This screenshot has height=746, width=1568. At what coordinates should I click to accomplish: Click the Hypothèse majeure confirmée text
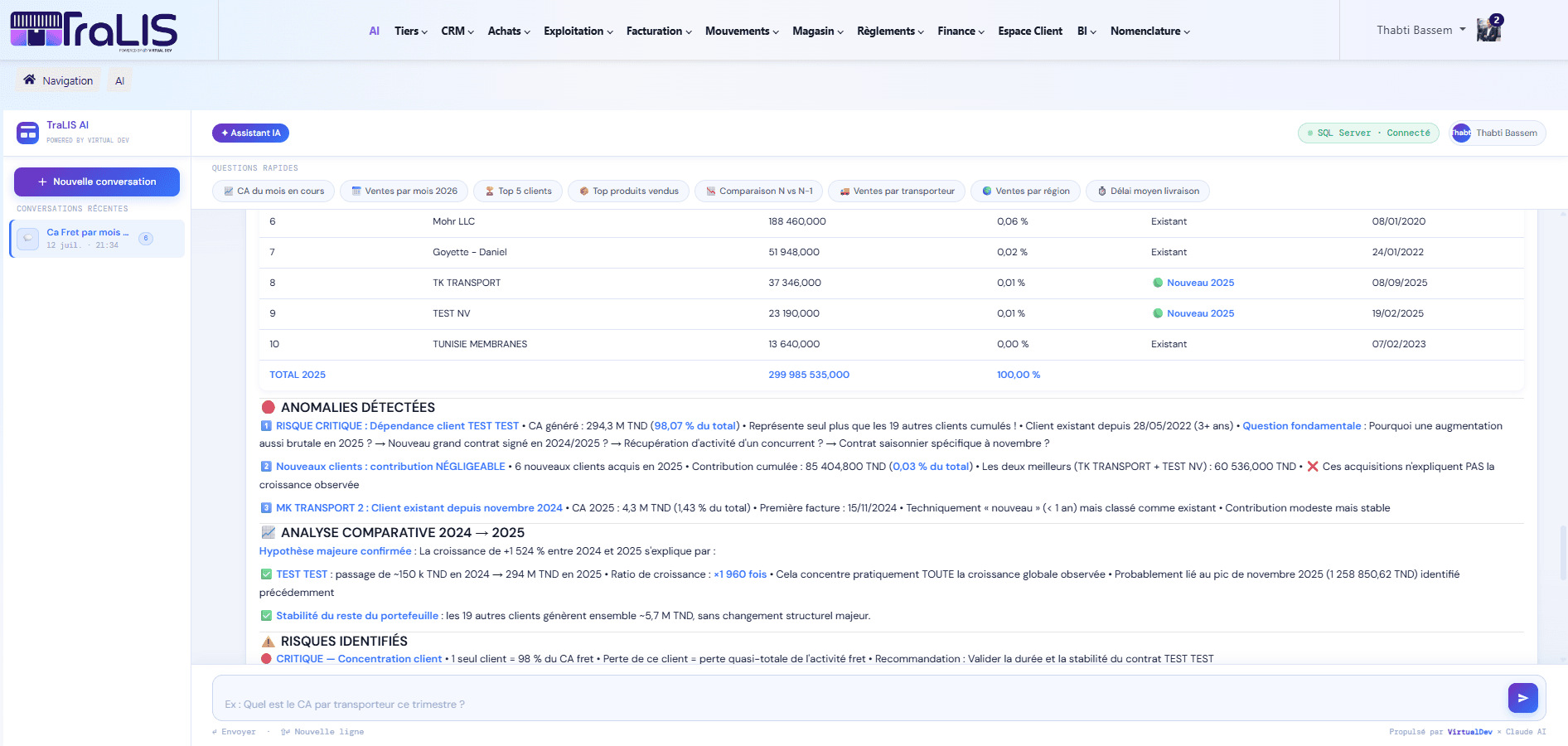pyautogui.click(x=335, y=550)
